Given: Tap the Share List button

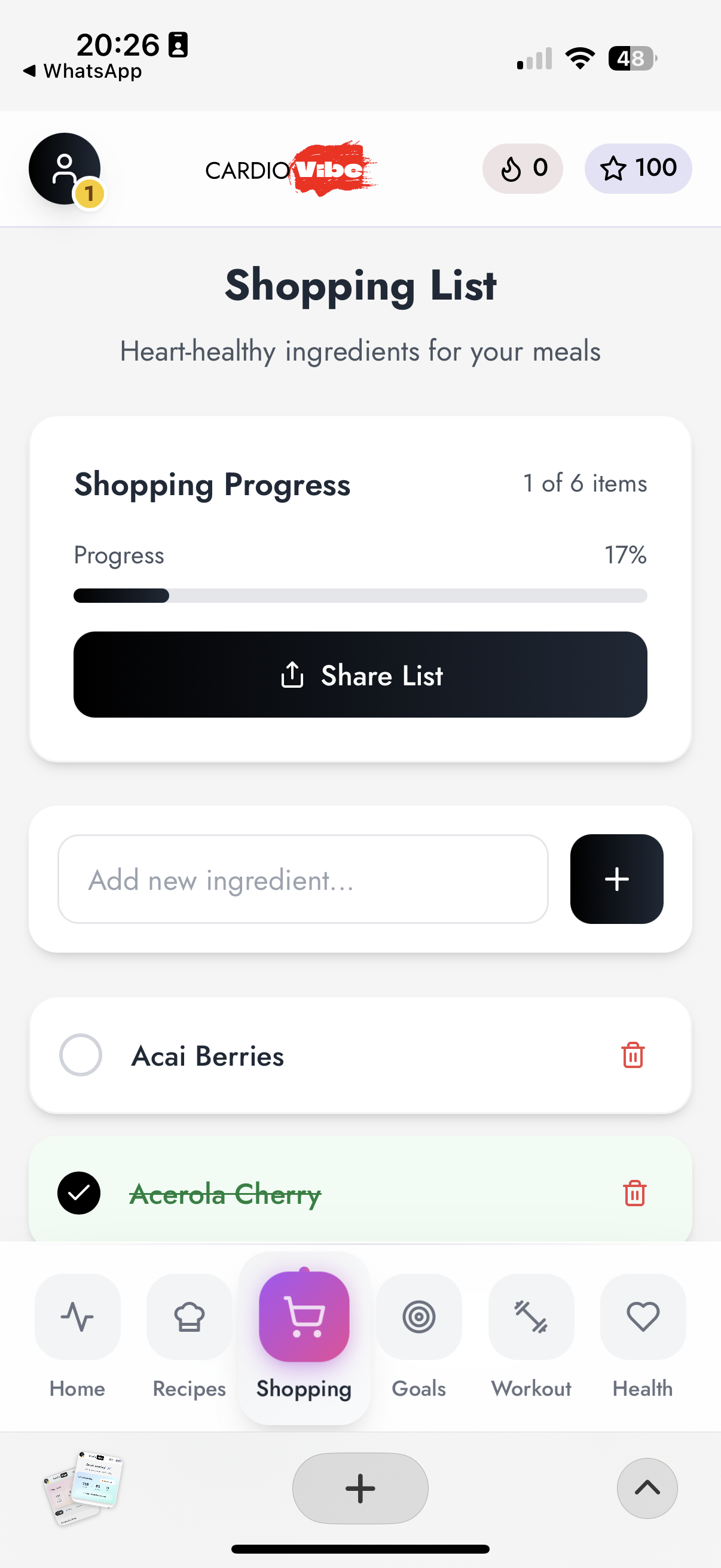Looking at the screenshot, I should coord(360,675).
